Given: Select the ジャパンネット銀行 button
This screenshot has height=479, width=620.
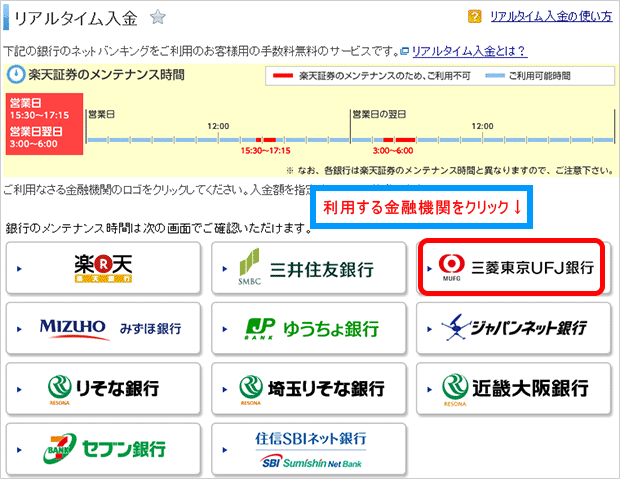Looking at the screenshot, I should coord(514,329).
